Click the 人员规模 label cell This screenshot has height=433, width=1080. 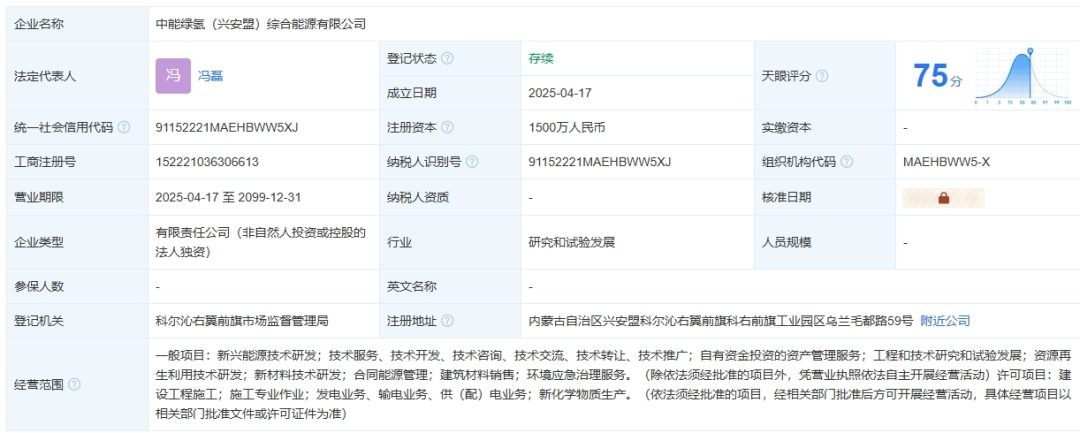click(x=825, y=242)
